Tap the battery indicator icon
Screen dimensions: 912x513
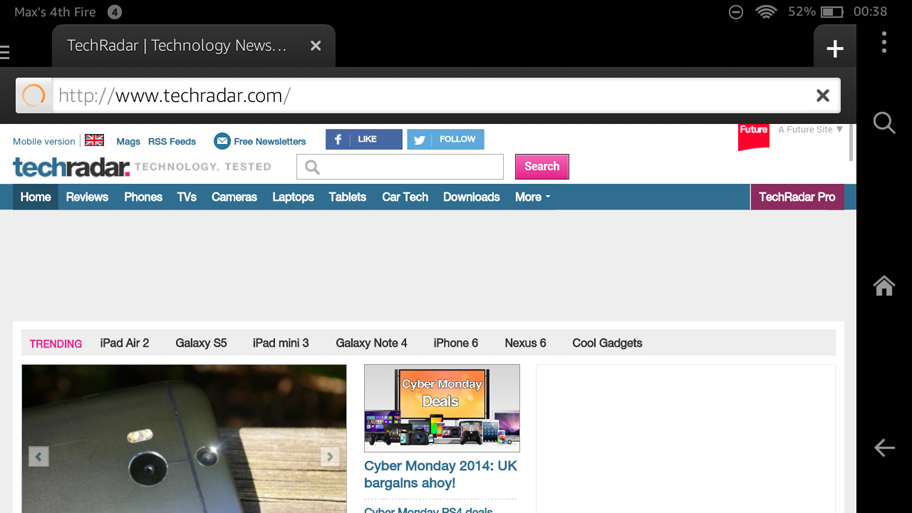(x=832, y=12)
